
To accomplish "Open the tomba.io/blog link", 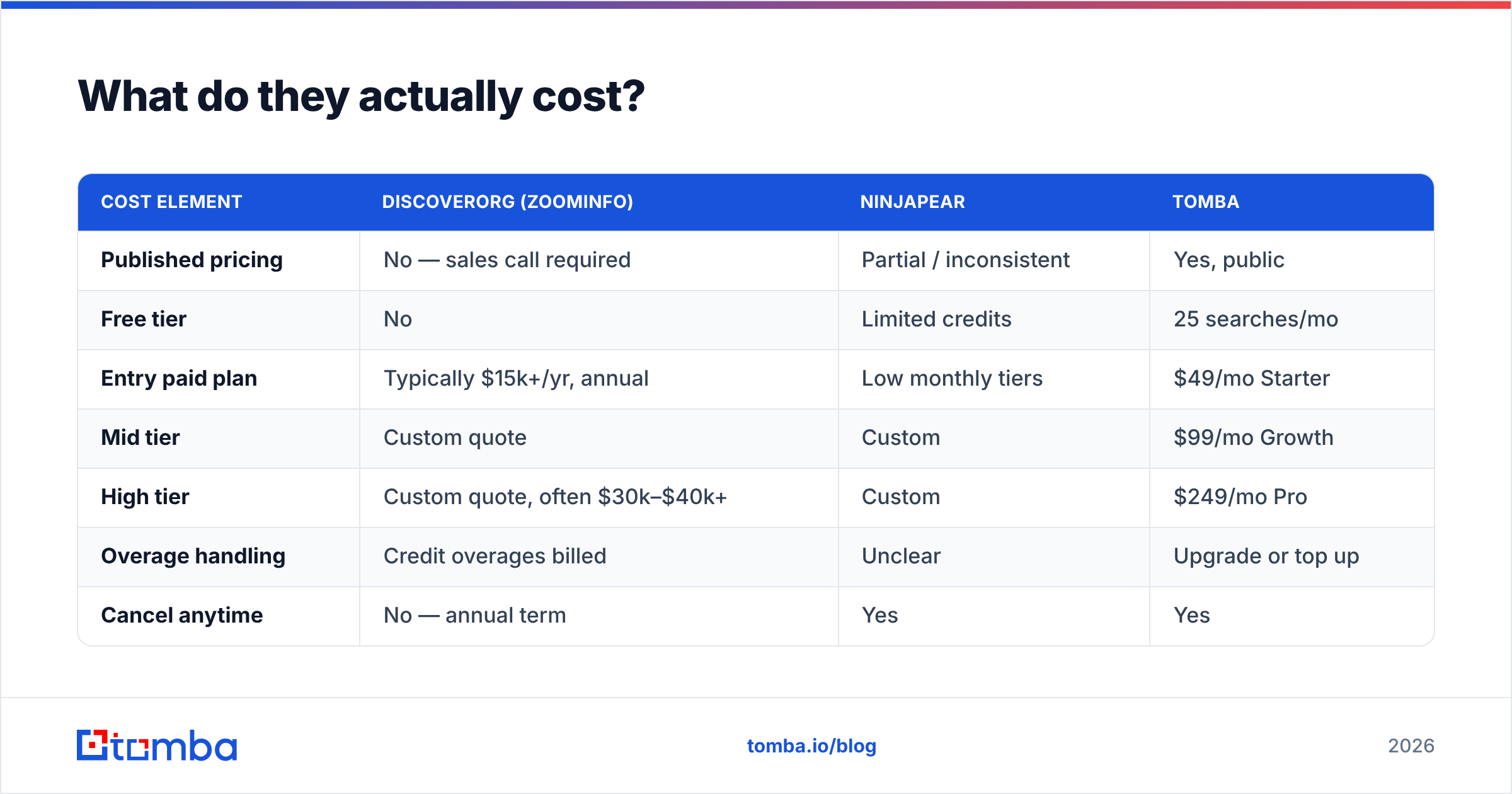I will (x=811, y=746).
